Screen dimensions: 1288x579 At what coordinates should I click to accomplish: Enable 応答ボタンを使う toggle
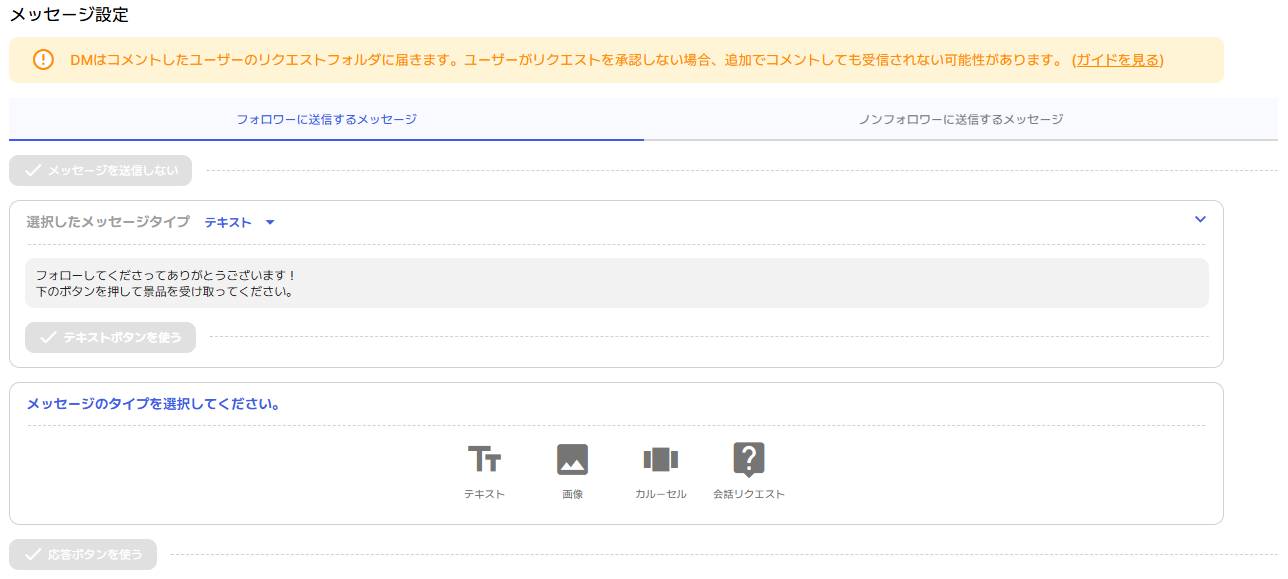pos(83,554)
